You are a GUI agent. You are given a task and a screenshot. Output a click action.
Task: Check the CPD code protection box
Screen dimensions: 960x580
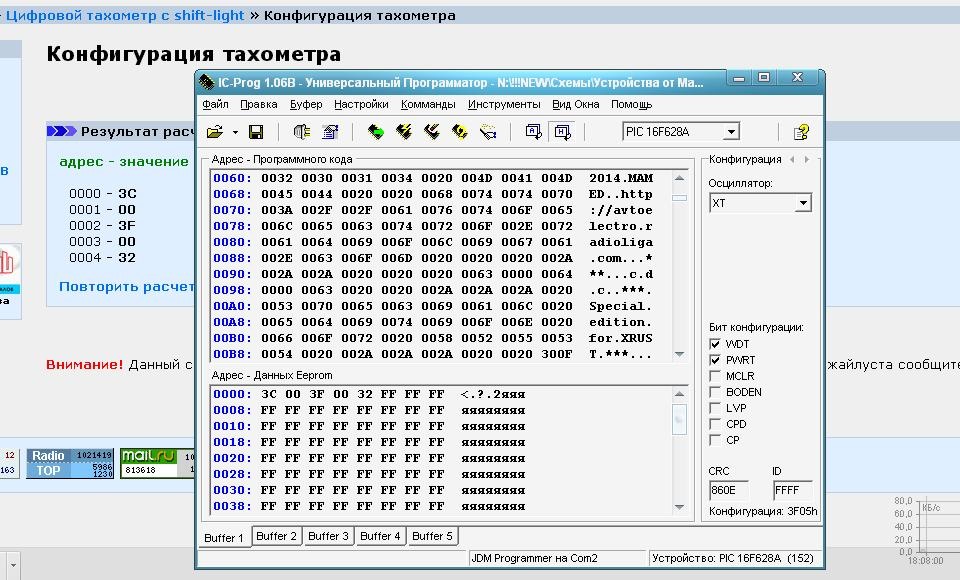pos(714,424)
